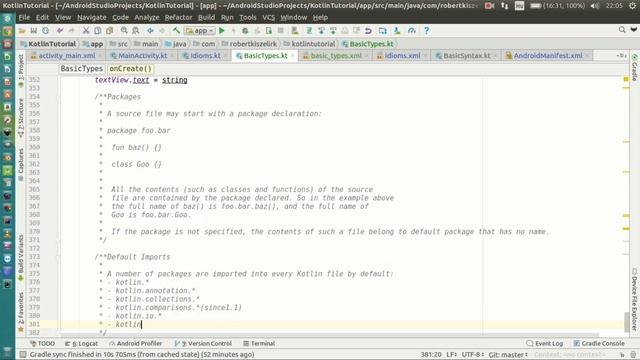
Task: Open the Project side panel
Action: [21, 70]
